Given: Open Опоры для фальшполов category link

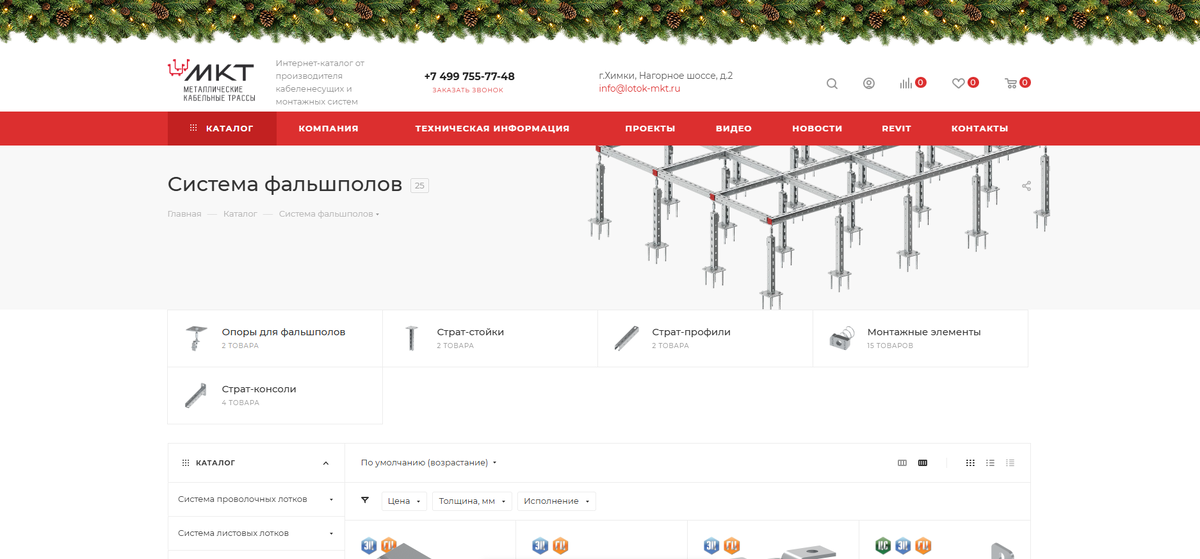Looking at the screenshot, I should [x=284, y=332].
